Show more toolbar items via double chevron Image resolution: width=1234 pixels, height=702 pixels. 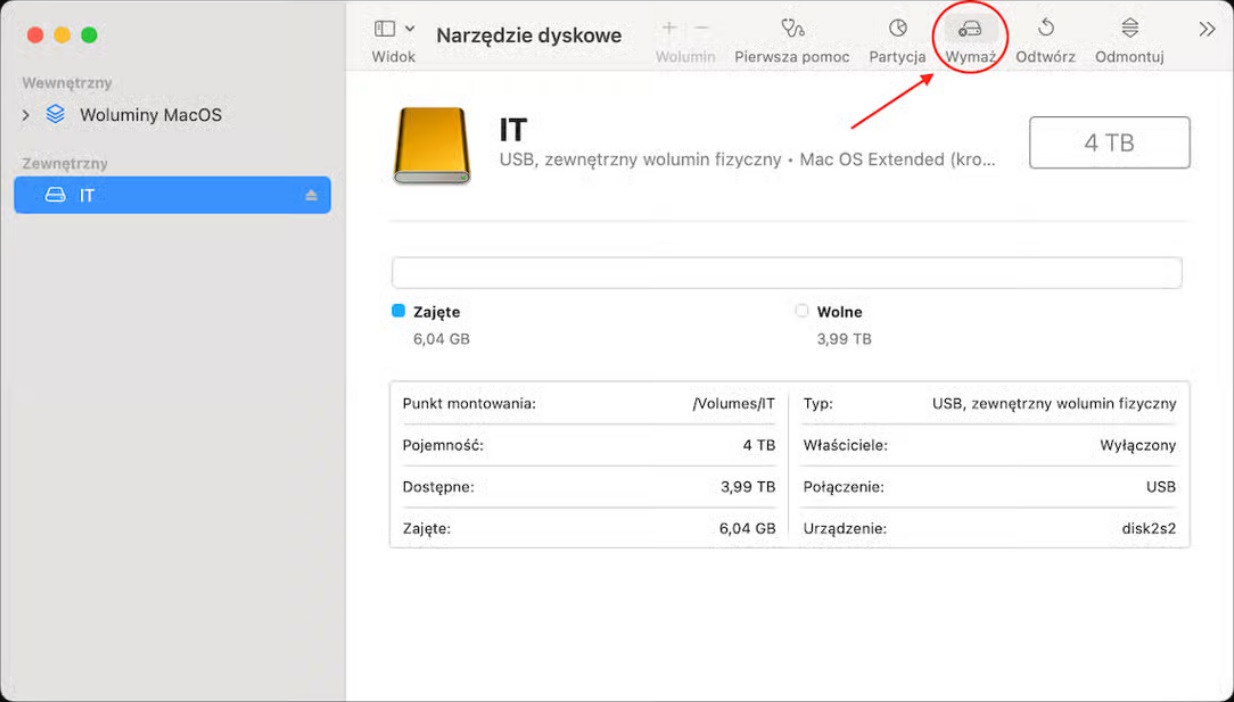point(1206,29)
